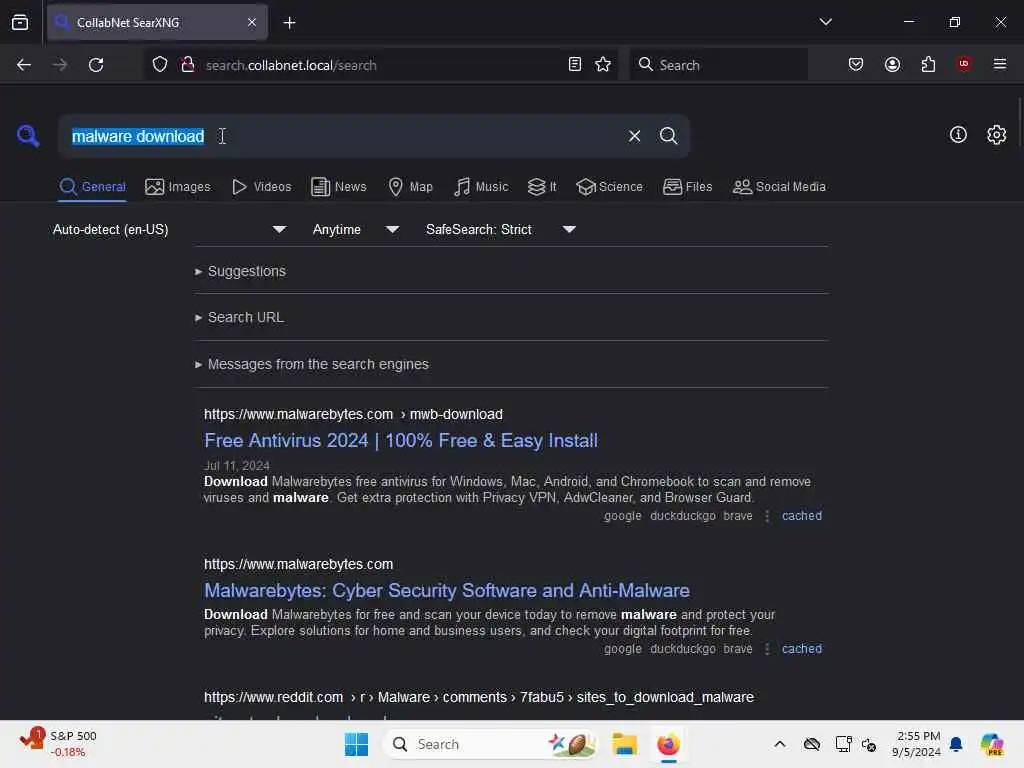1024x768 pixels.
Task: Switch to the Map tab
Action: click(x=410, y=187)
